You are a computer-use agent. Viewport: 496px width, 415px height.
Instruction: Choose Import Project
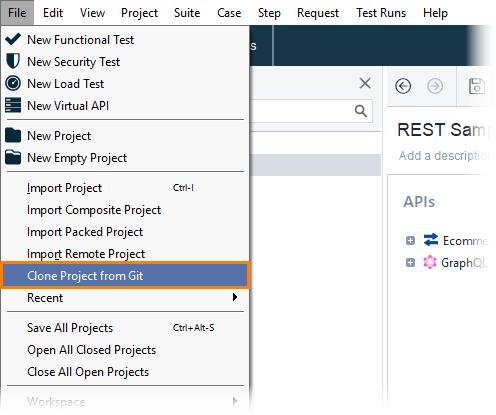click(x=125, y=188)
